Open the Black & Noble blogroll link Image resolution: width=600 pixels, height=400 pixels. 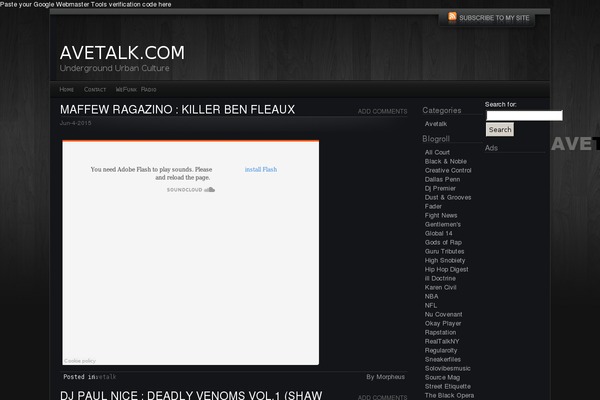click(446, 162)
